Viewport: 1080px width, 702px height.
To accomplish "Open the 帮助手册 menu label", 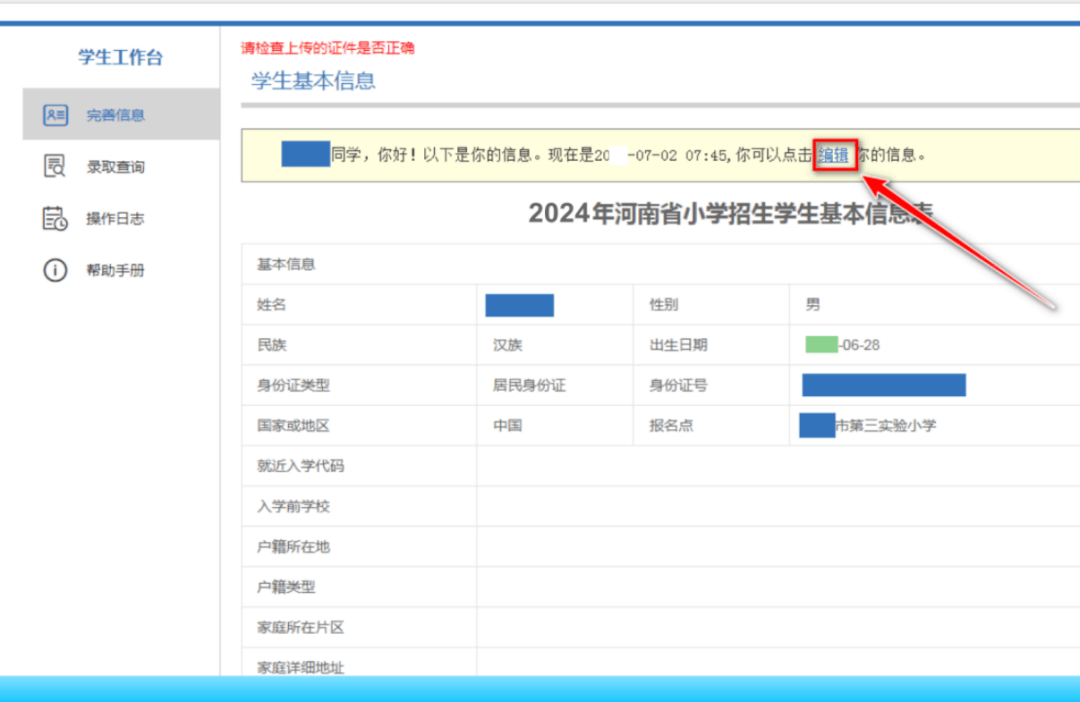I will pyautogui.click(x=115, y=271).
